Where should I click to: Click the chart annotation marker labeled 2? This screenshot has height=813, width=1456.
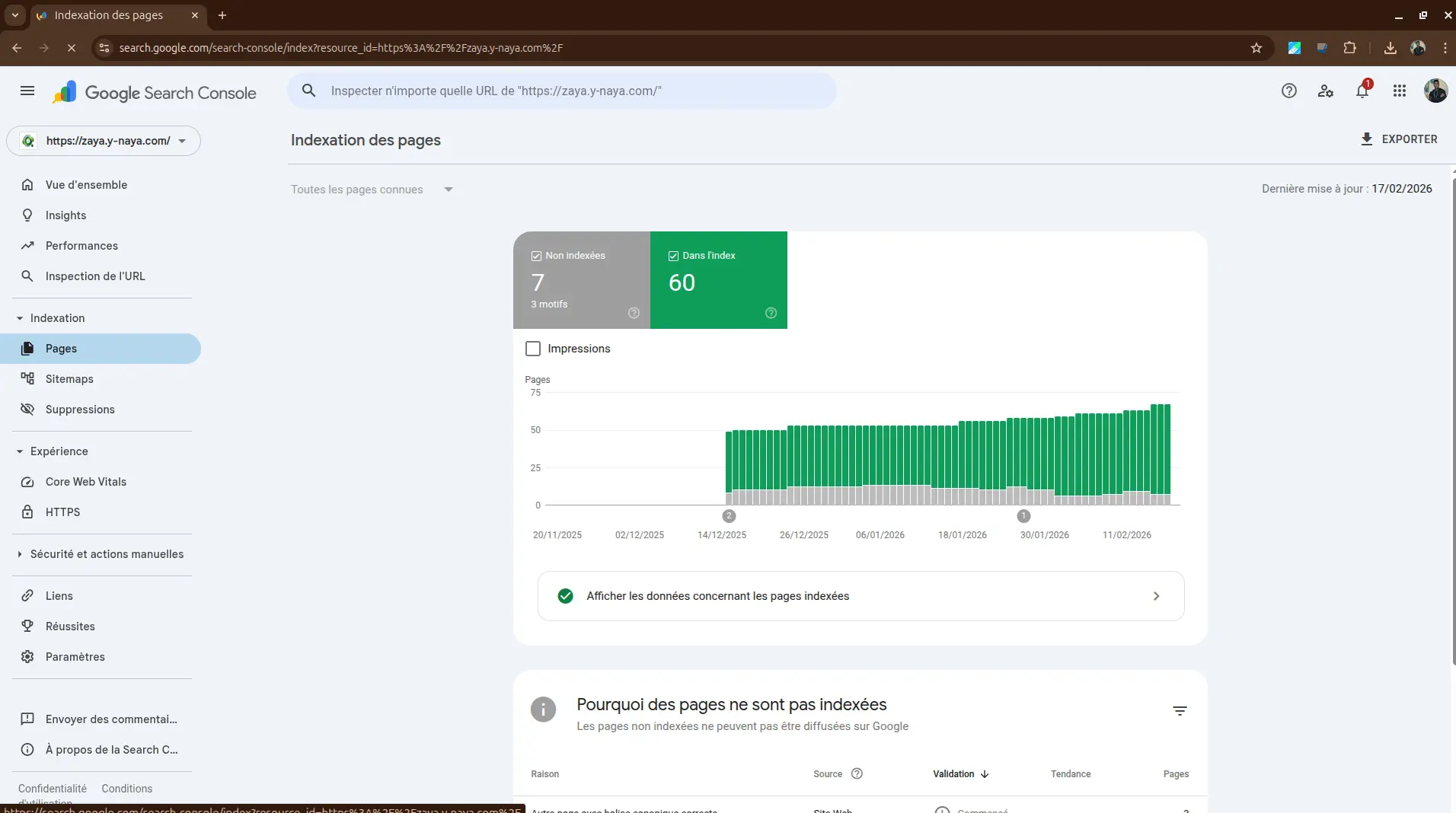[x=729, y=516]
